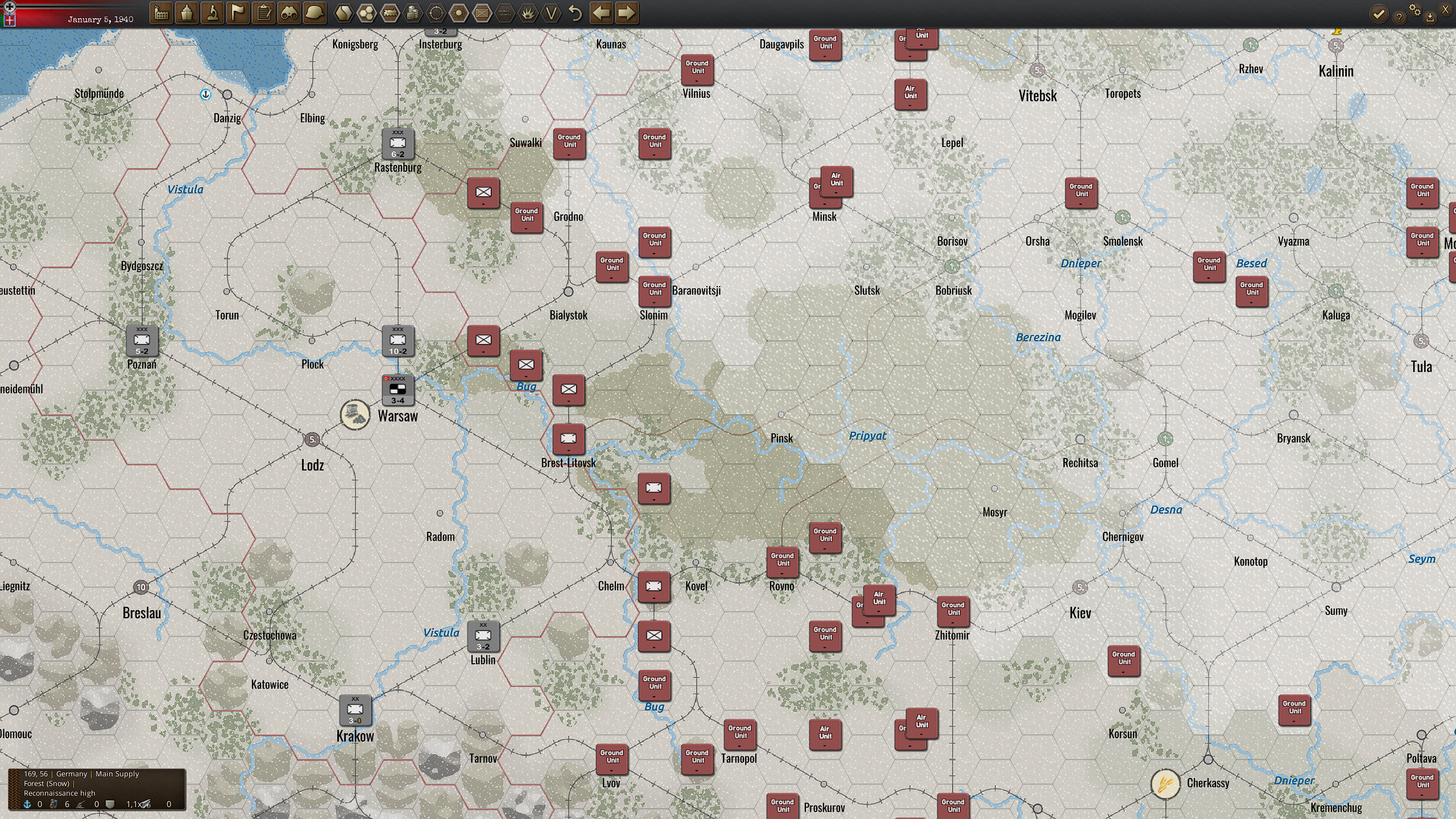The image size is (1456, 819).
Task: Open the Reports clipboard panel
Action: pos(264,13)
